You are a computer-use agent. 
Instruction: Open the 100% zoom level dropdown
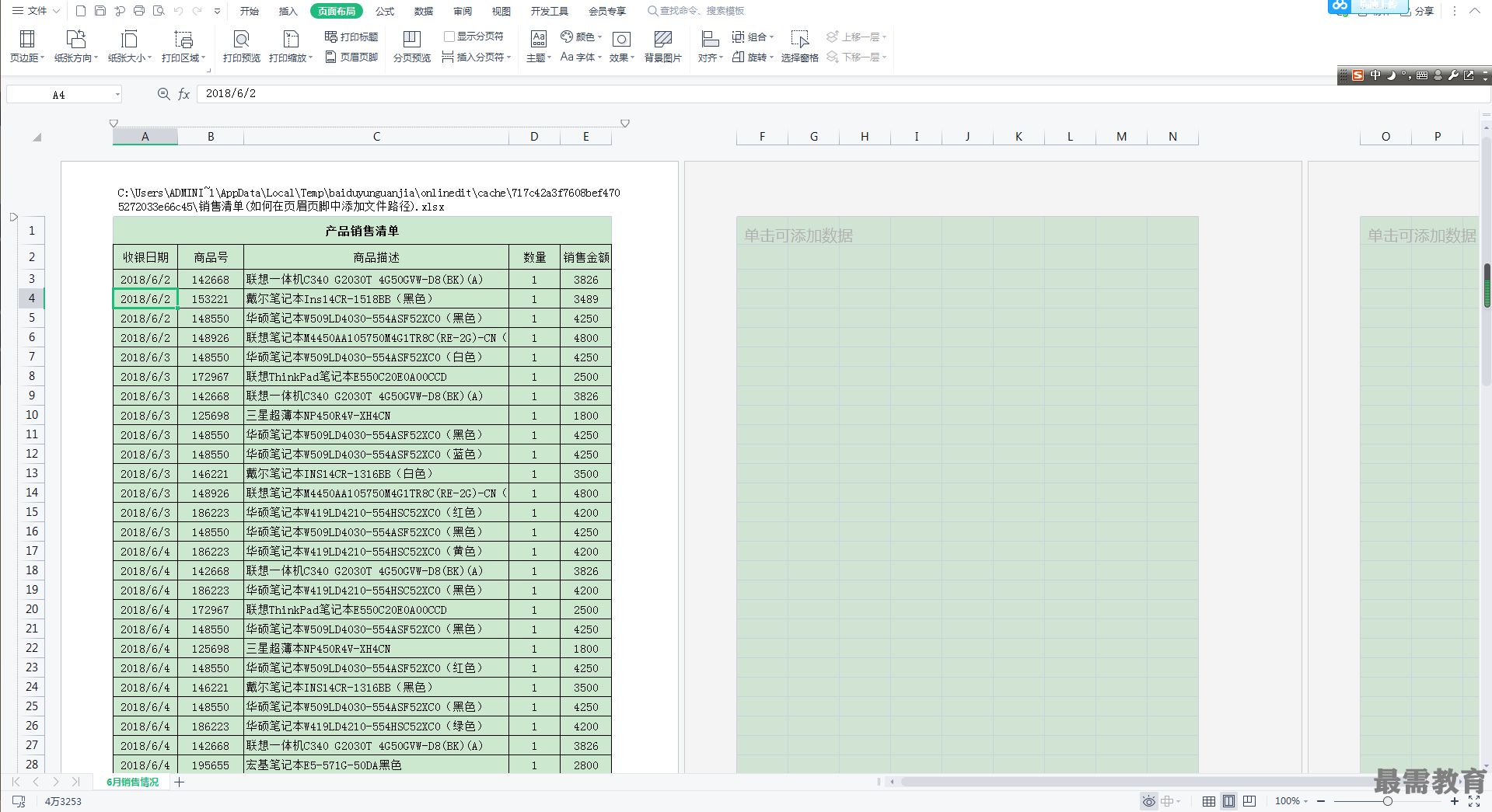click(1291, 801)
